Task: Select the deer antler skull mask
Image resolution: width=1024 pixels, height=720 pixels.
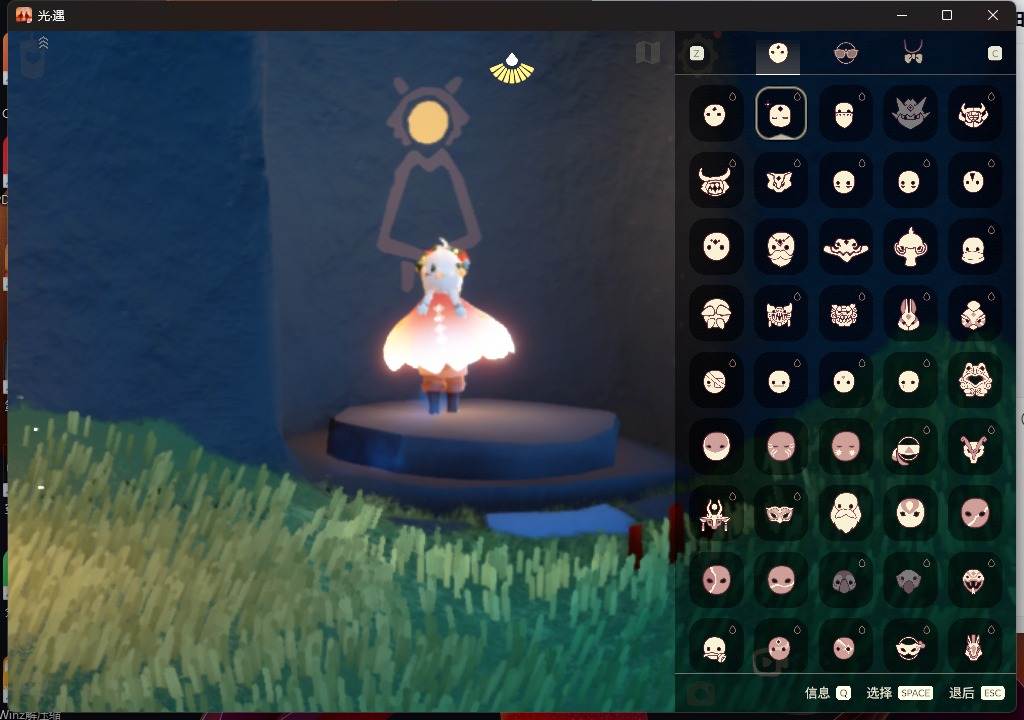Action: pos(974,448)
